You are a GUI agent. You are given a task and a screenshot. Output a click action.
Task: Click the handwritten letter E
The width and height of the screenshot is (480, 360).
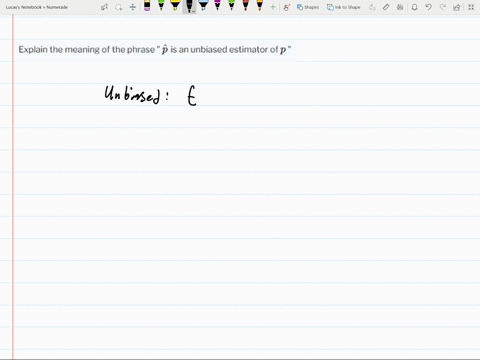click(192, 96)
